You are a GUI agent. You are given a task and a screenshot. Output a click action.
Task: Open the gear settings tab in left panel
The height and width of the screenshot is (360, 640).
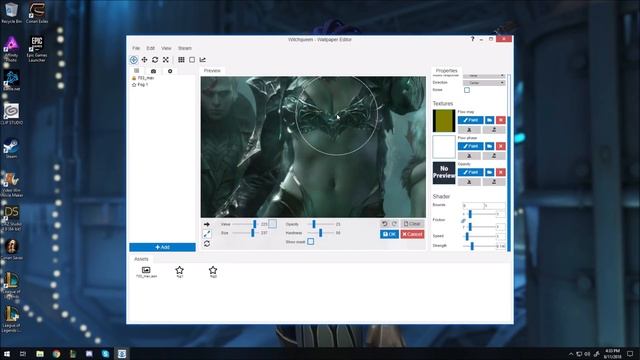[x=170, y=71]
